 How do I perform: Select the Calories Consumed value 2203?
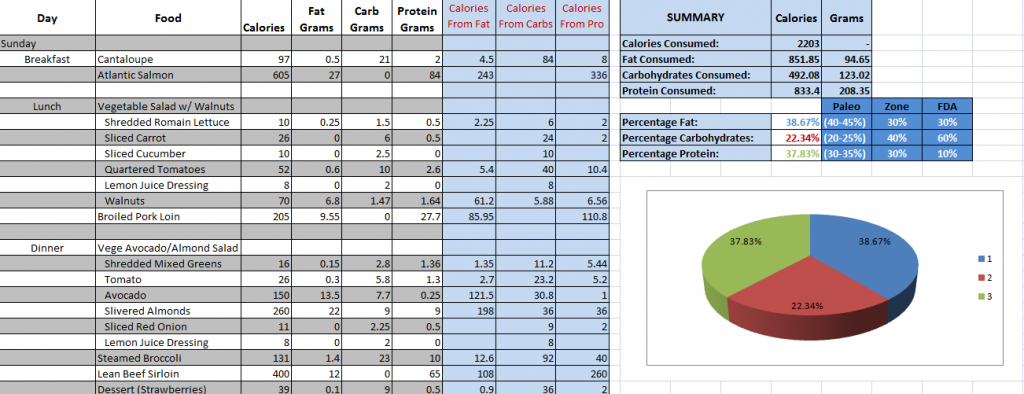click(x=796, y=44)
